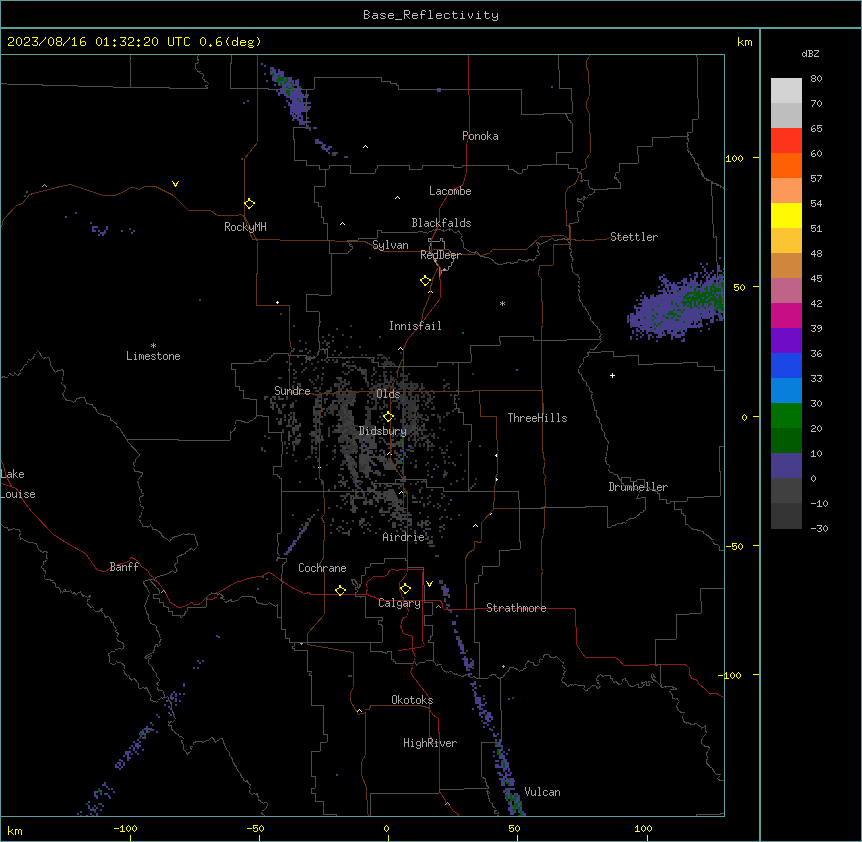Select the magenta 39-42 dBZ legend swatch
The height and width of the screenshot is (842, 862).
786,315
